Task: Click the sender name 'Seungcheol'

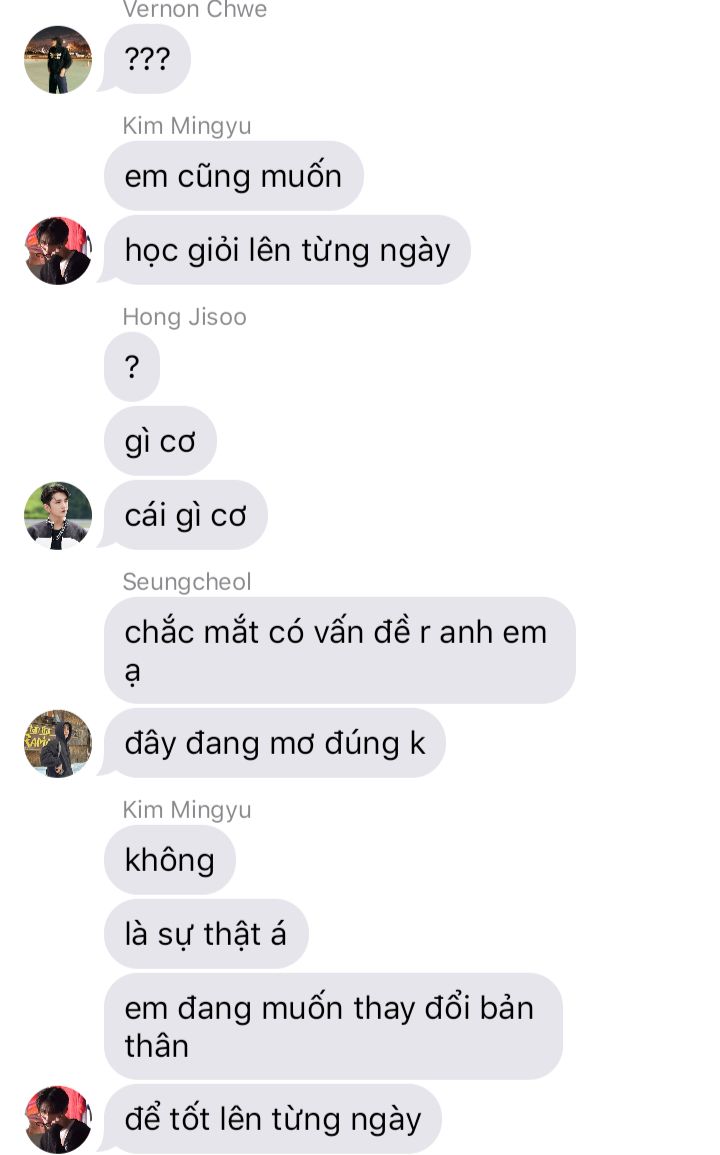Action: [x=187, y=582]
